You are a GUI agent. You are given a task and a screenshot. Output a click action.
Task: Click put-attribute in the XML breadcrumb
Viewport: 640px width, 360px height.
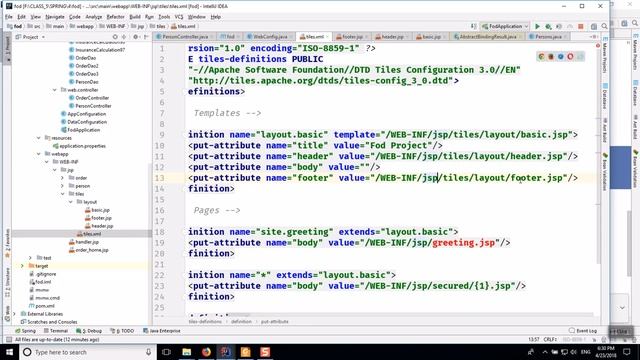(275, 322)
